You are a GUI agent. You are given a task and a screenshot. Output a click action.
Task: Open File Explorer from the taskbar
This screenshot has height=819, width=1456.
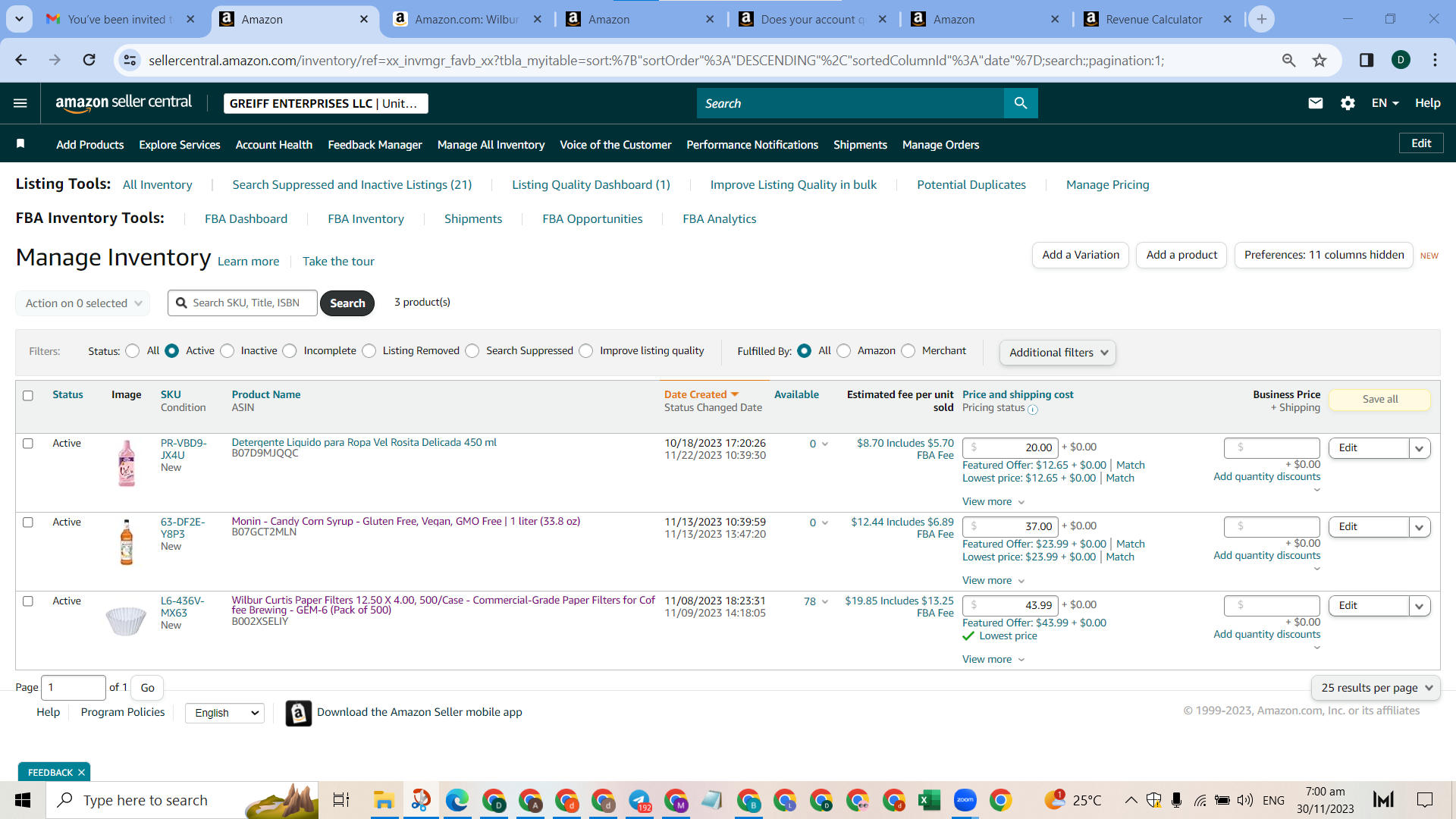[x=384, y=800]
